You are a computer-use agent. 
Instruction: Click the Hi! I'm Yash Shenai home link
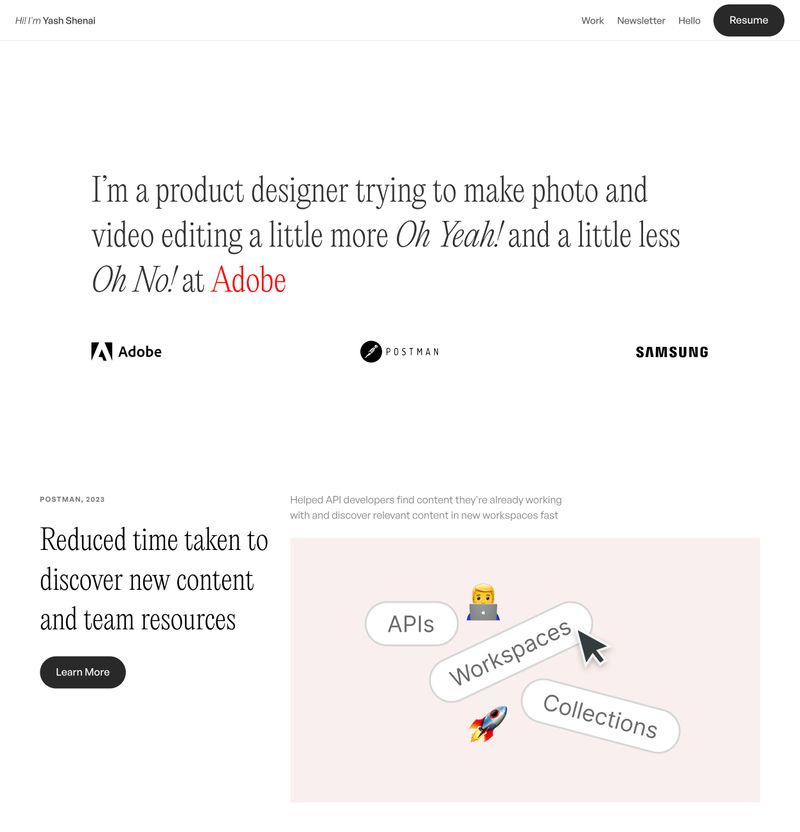tap(55, 21)
